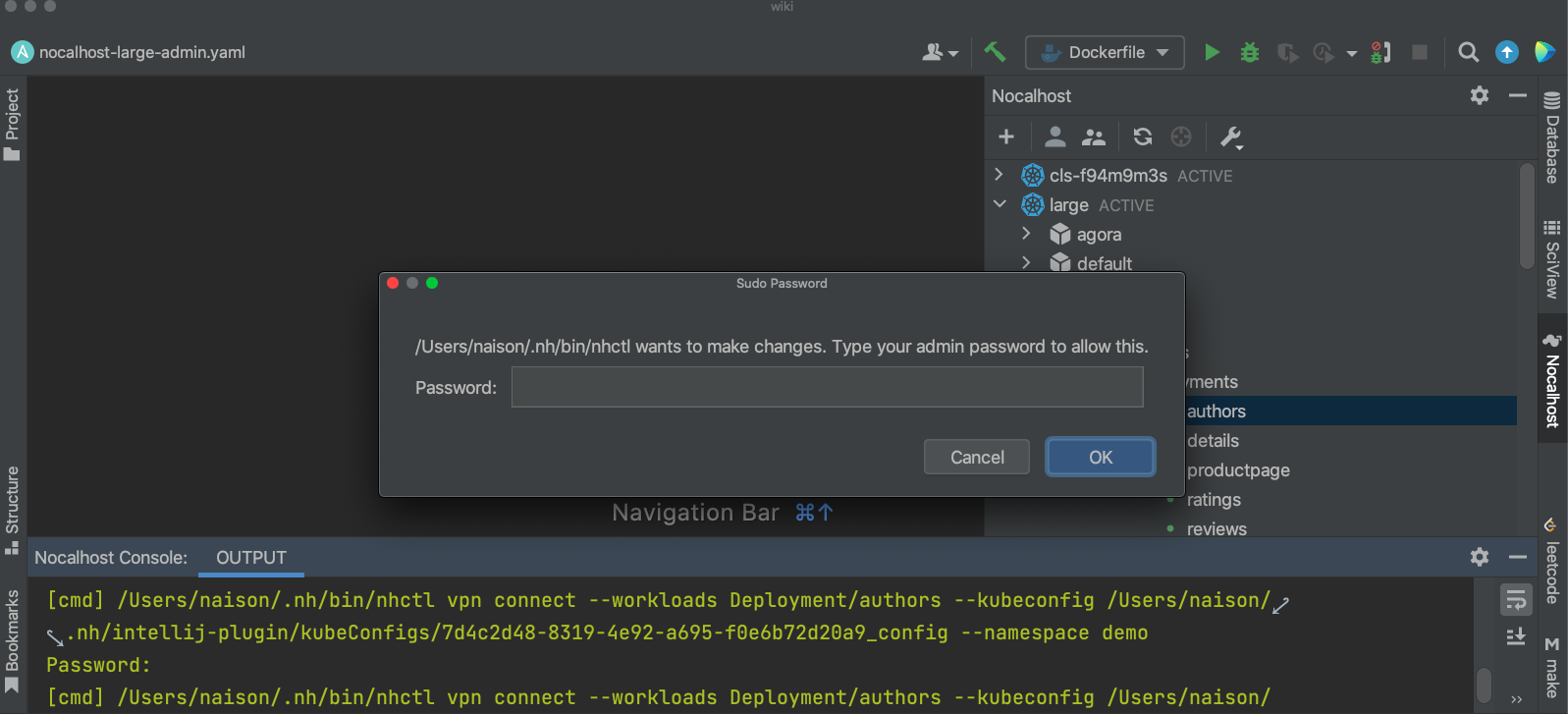The height and width of the screenshot is (714, 1568).
Task: Run the Dockerfile configuration with green play
Action: pyautogui.click(x=1213, y=52)
